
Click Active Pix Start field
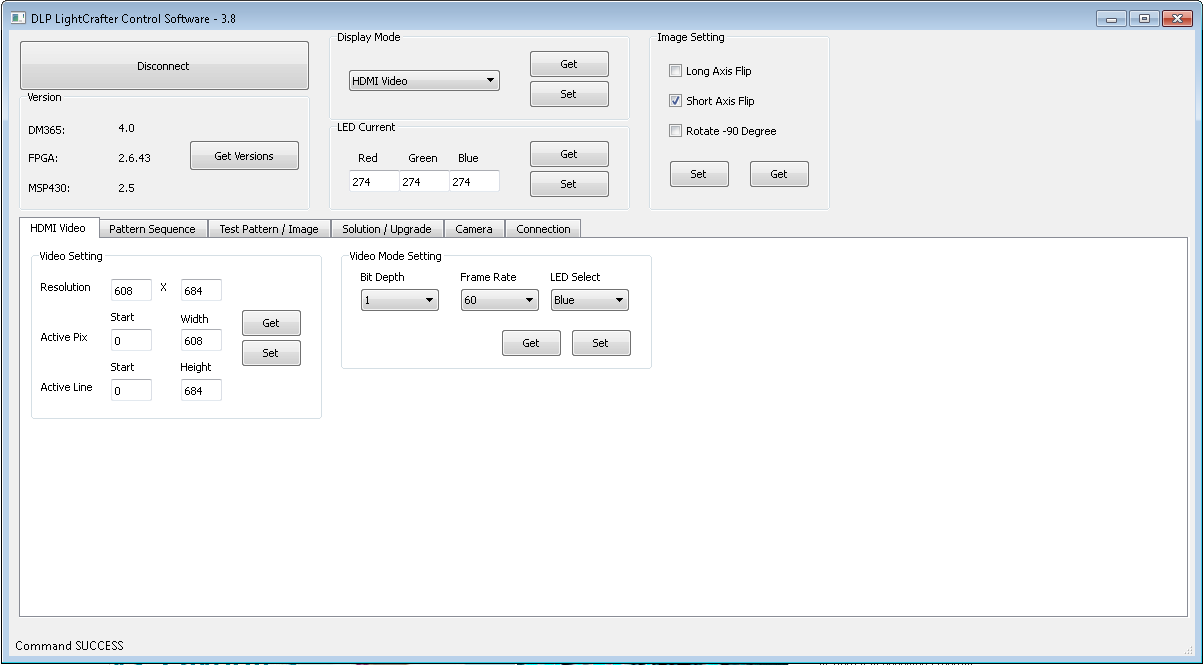pyautogui.click(x=132, y=340)
